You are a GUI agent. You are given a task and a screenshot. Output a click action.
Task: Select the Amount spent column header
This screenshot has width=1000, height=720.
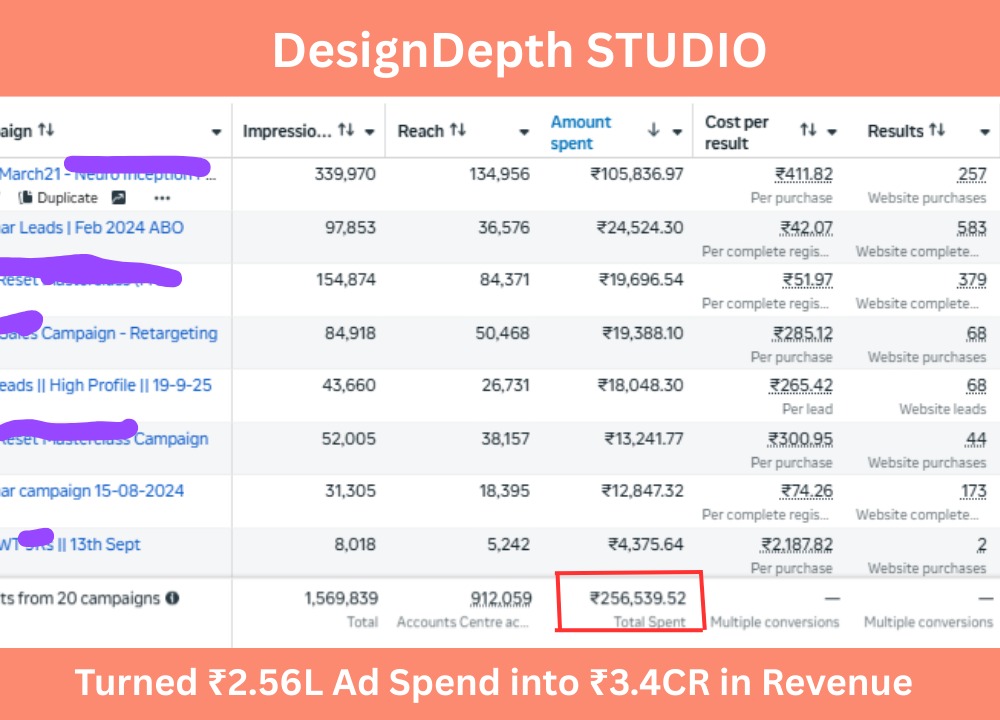pos(581,132)
